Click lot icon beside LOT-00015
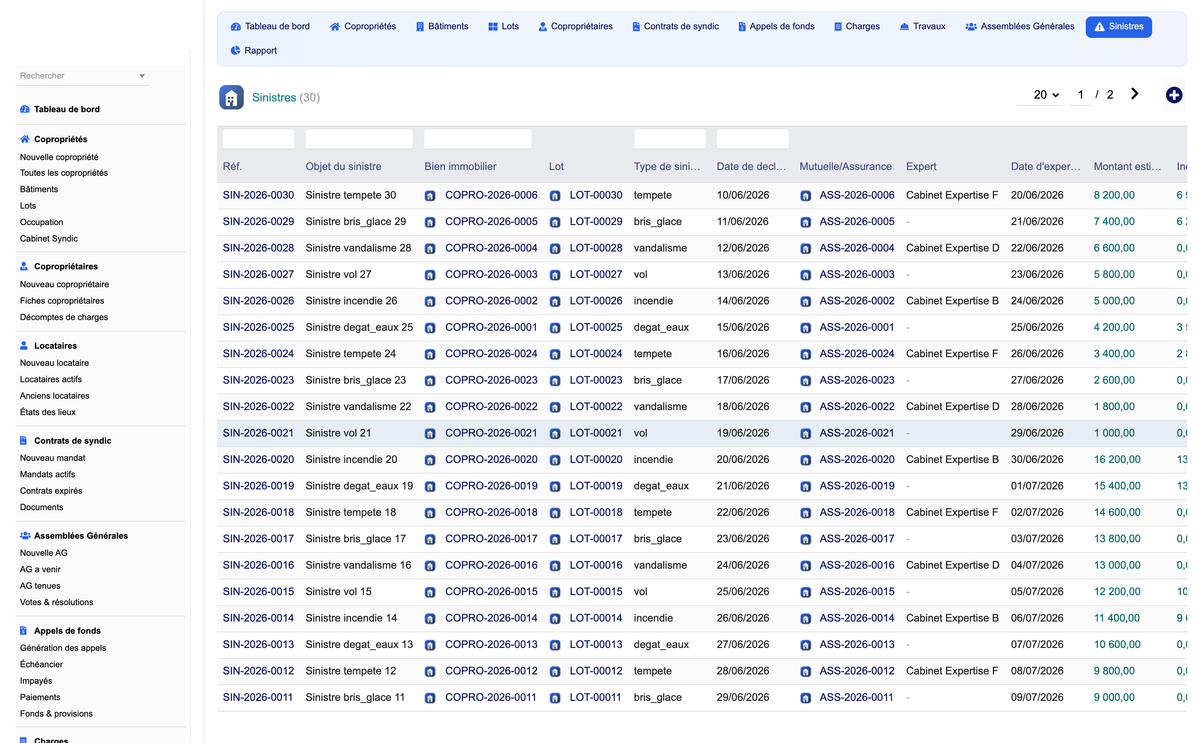 point(555,592)
